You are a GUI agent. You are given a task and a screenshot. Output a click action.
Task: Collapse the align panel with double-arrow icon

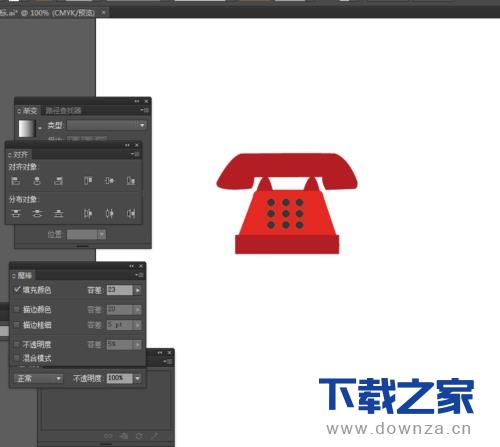[x=127, y=145]
